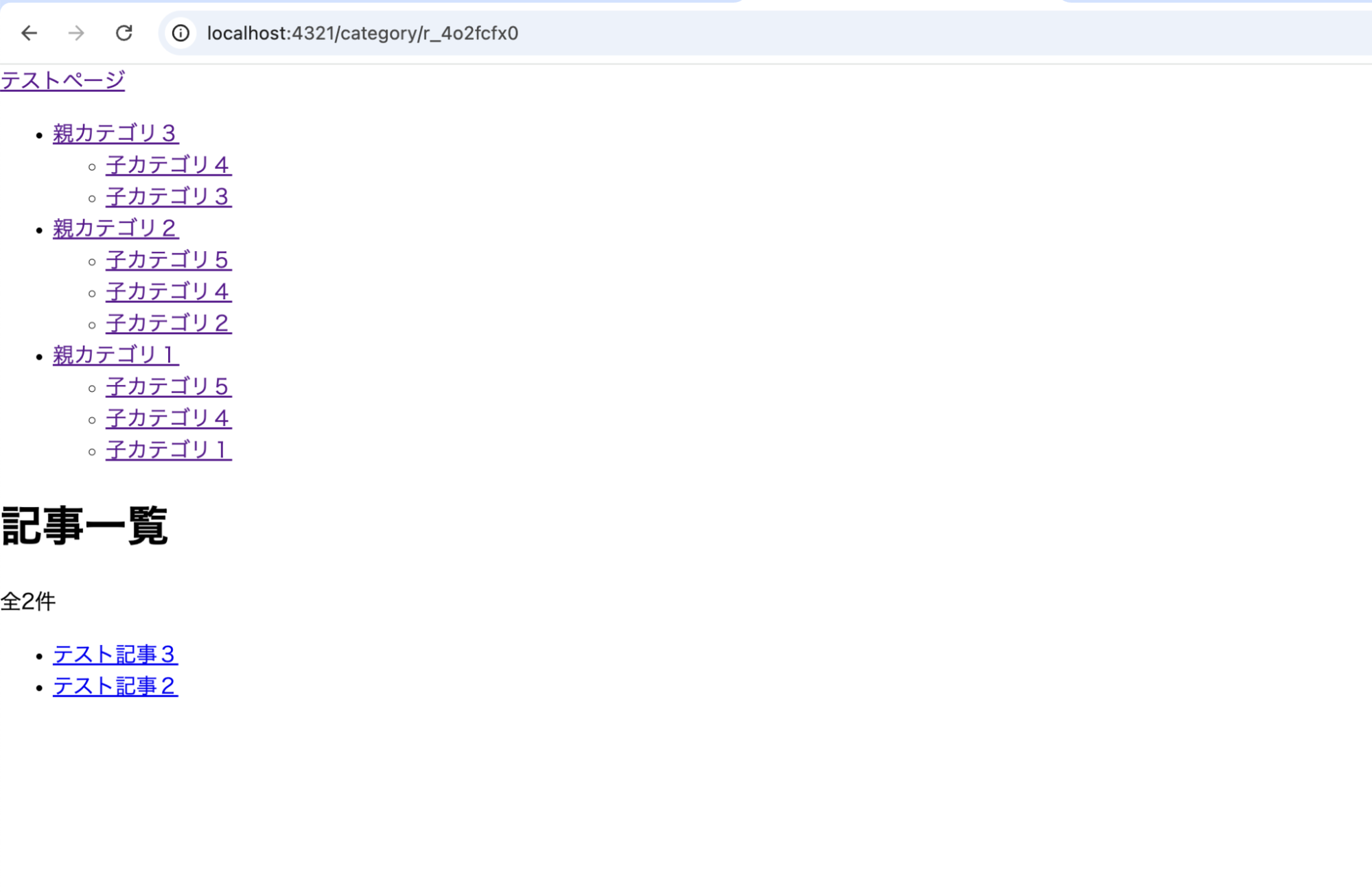1372x892 pixels.
Task: Open 子カテゴリ１ link
Action: click(x=168, y=449)
